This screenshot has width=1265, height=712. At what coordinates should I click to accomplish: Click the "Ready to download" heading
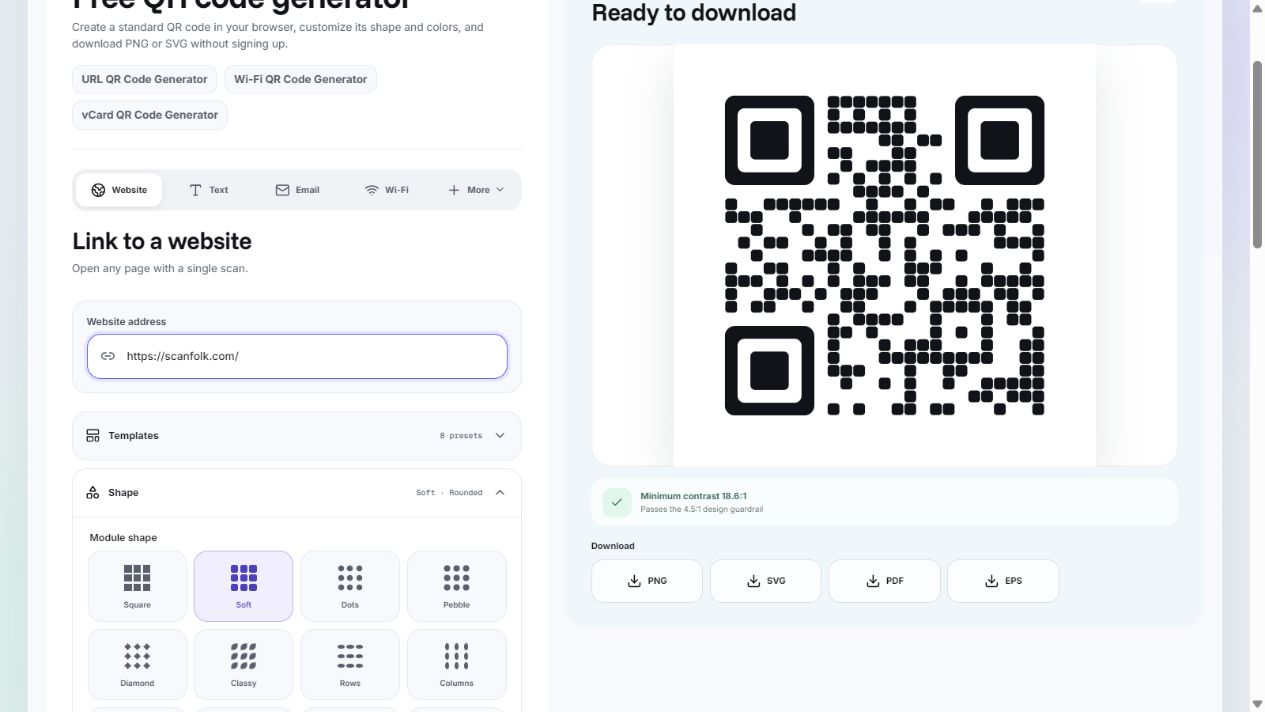(694, 13)
